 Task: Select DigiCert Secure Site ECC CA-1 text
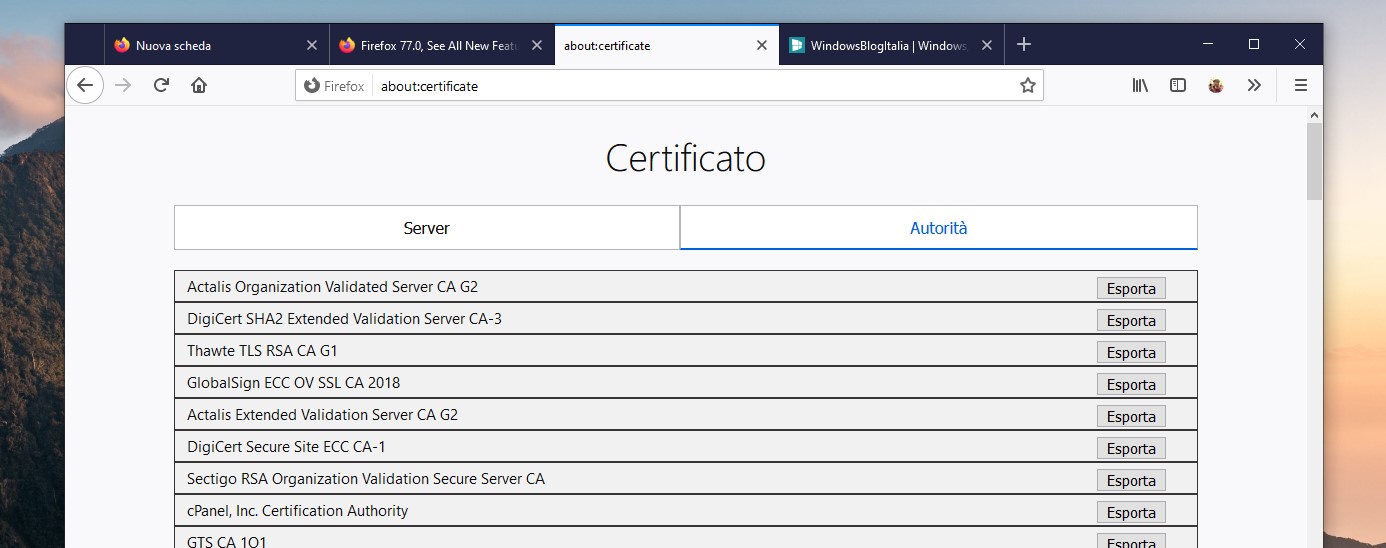click(x=286, y=447)
